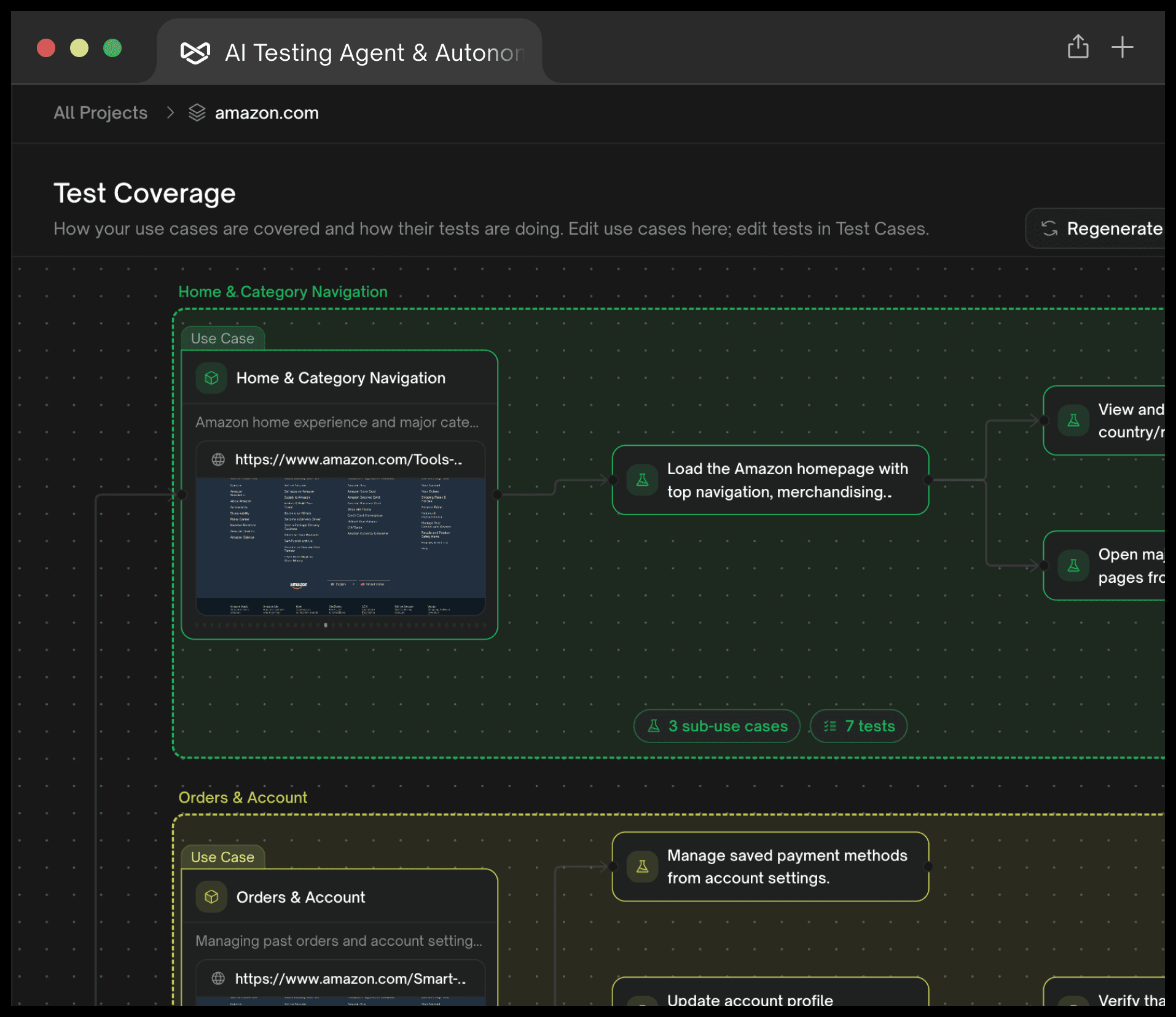Click the green Use Case tag
This screenshot has height=1017, width=1176.
tap(222, 338)
